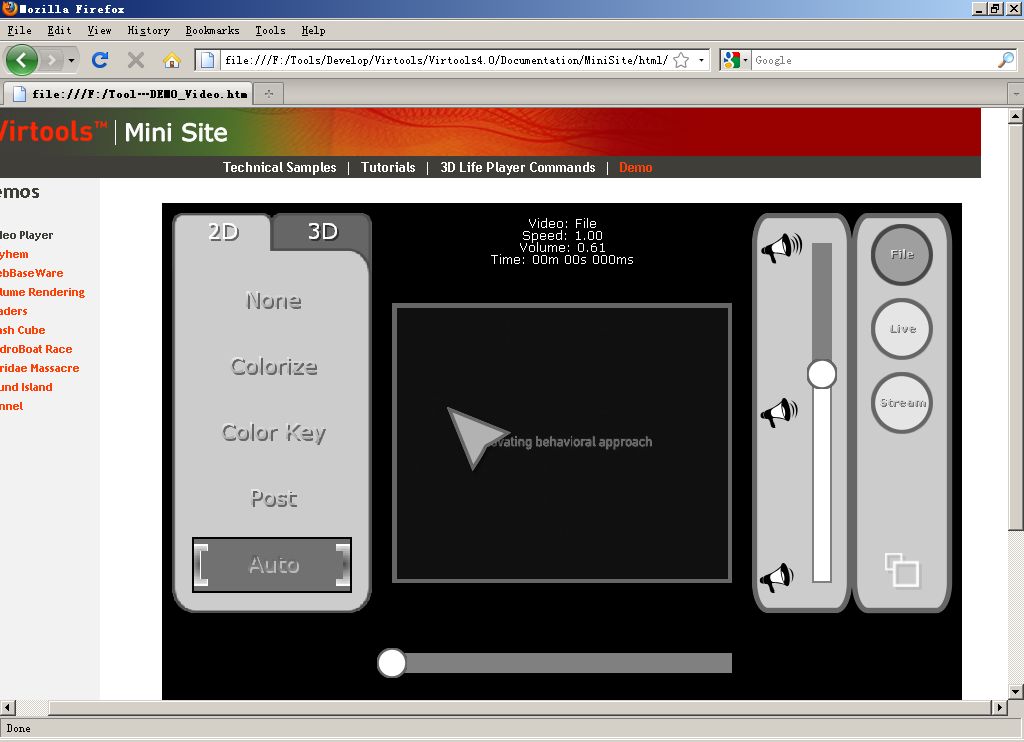The width and height of the screenshot is (1024, 742).
Task: Switch to the 3D effects tab
Action: tap(322, 232)
